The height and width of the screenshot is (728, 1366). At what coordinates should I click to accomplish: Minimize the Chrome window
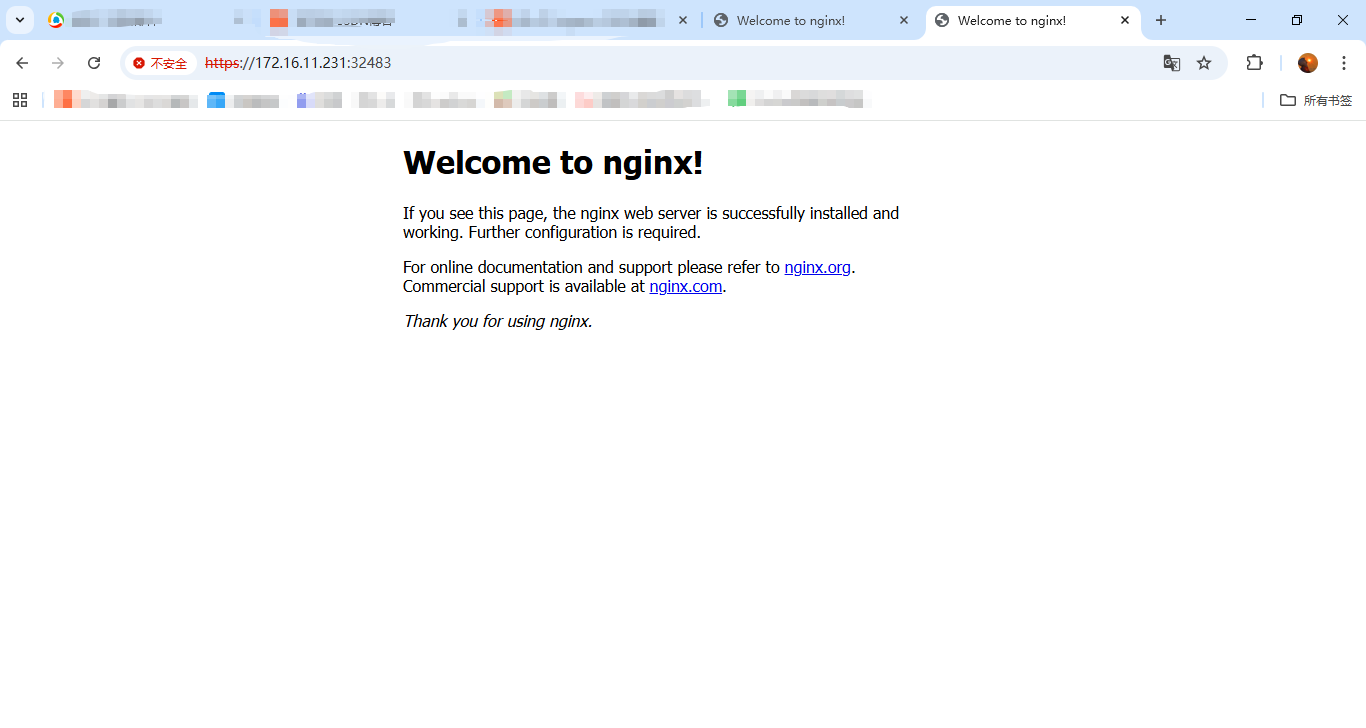[x=1251, y=20]
